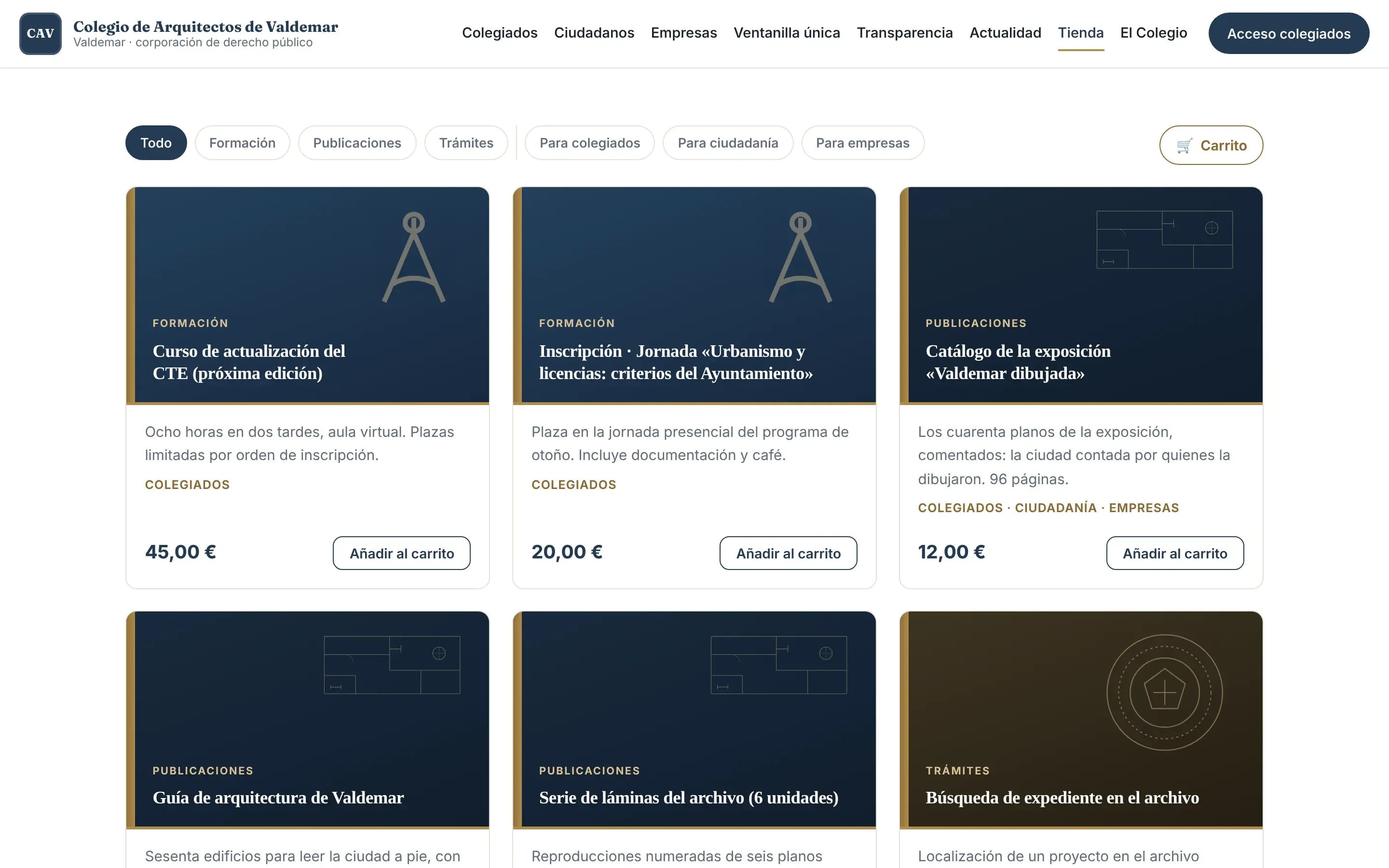Screen dimensions: 1389x868
Task: Open Catálogo de la exposición Valdemar dibujada
Action: [x=1018, y=362]
